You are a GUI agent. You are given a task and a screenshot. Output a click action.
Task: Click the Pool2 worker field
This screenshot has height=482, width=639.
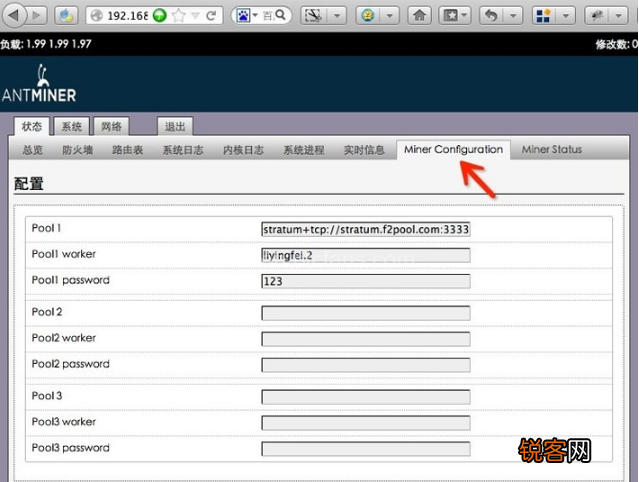point(366,339)
